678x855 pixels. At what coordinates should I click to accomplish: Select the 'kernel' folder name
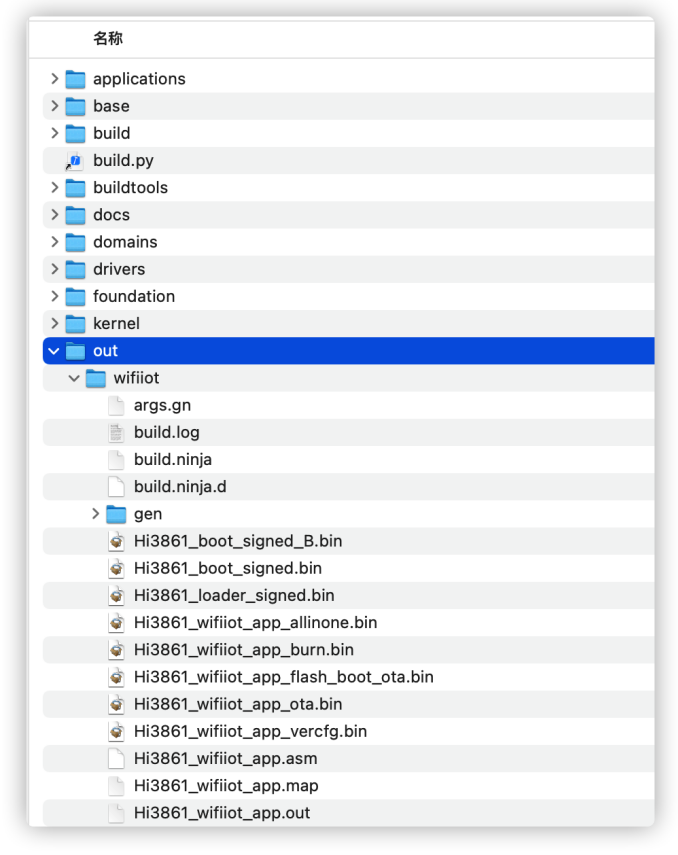[116, 324]
